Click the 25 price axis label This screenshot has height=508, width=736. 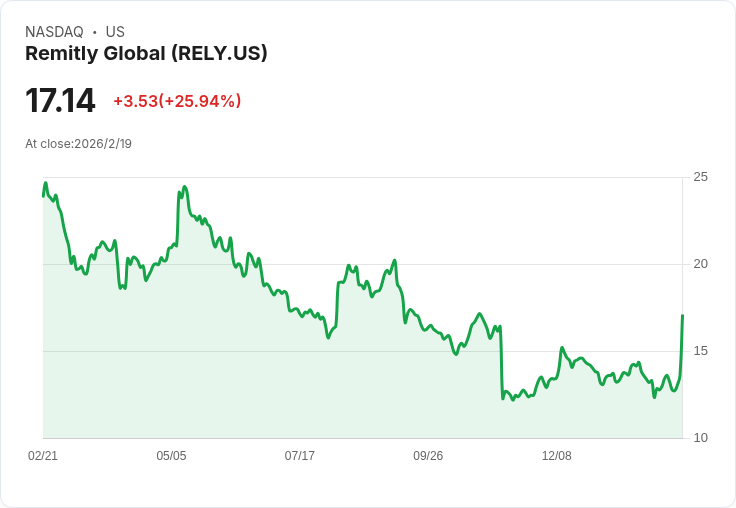[701, 177]
